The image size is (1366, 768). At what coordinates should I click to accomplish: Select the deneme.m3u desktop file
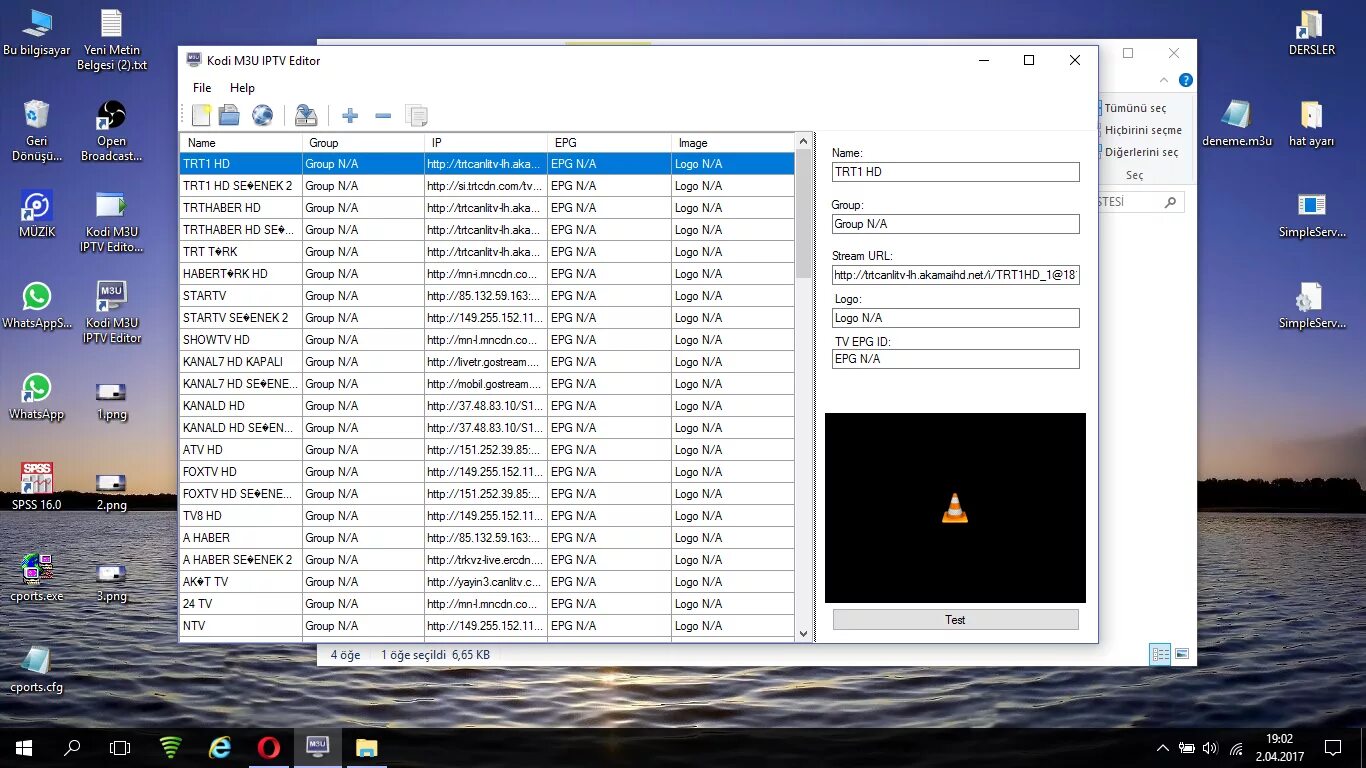click(x=1237, y=124)
